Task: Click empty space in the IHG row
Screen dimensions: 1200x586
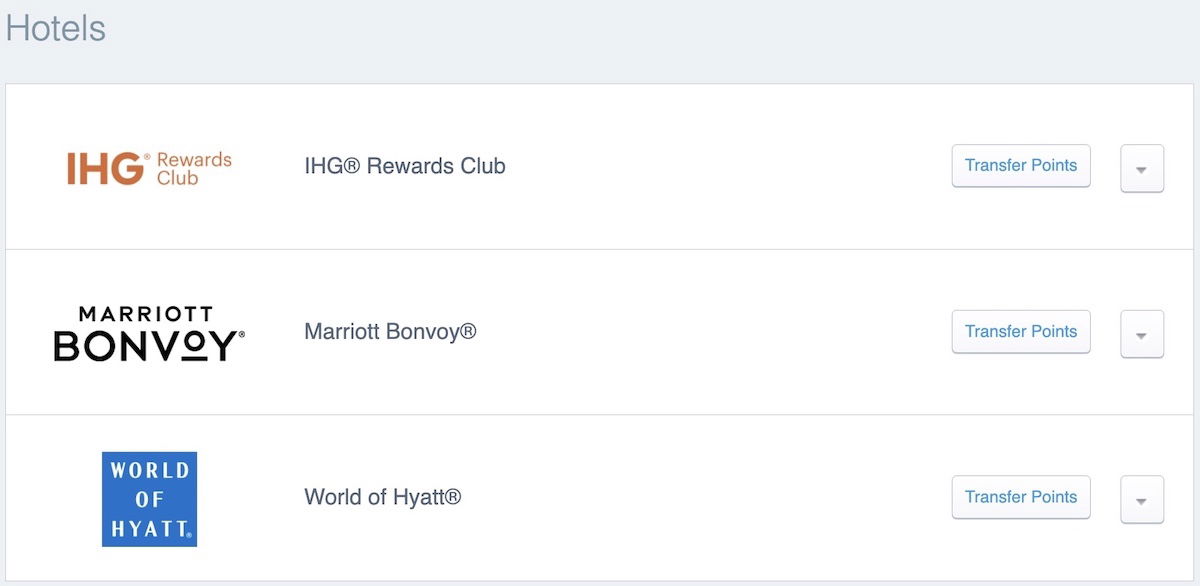Action: (x=720, y=167)
